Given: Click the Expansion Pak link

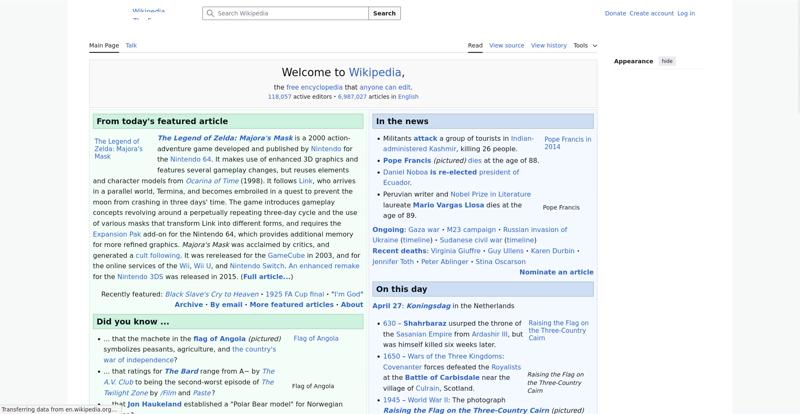Looking at the screenshot, I should pyautogui.click(x=117, y=234).
